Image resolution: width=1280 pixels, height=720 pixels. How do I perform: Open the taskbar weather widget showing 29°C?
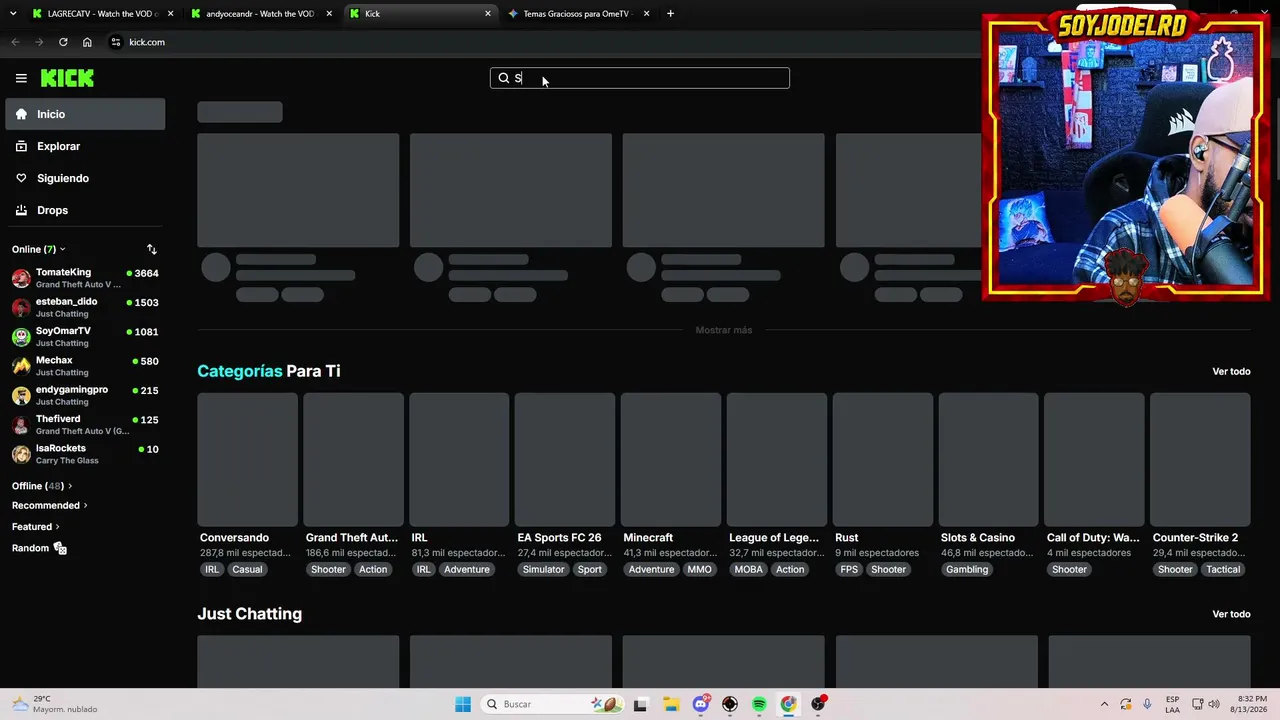click(x=55, y=704)
